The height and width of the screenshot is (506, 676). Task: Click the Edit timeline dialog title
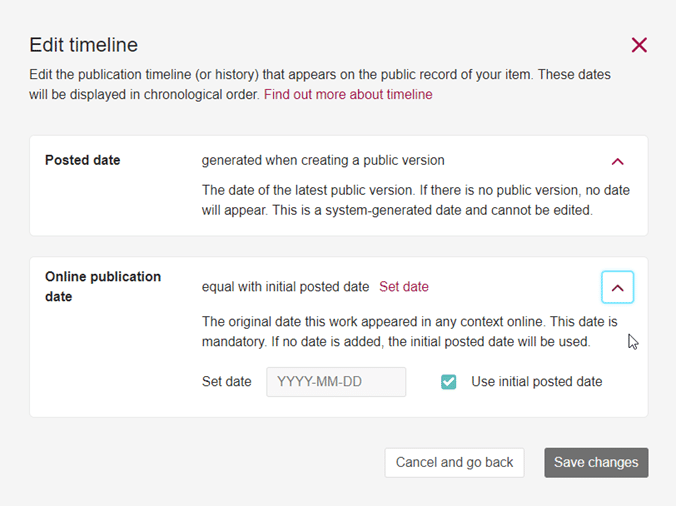click(x=84, y=45)
